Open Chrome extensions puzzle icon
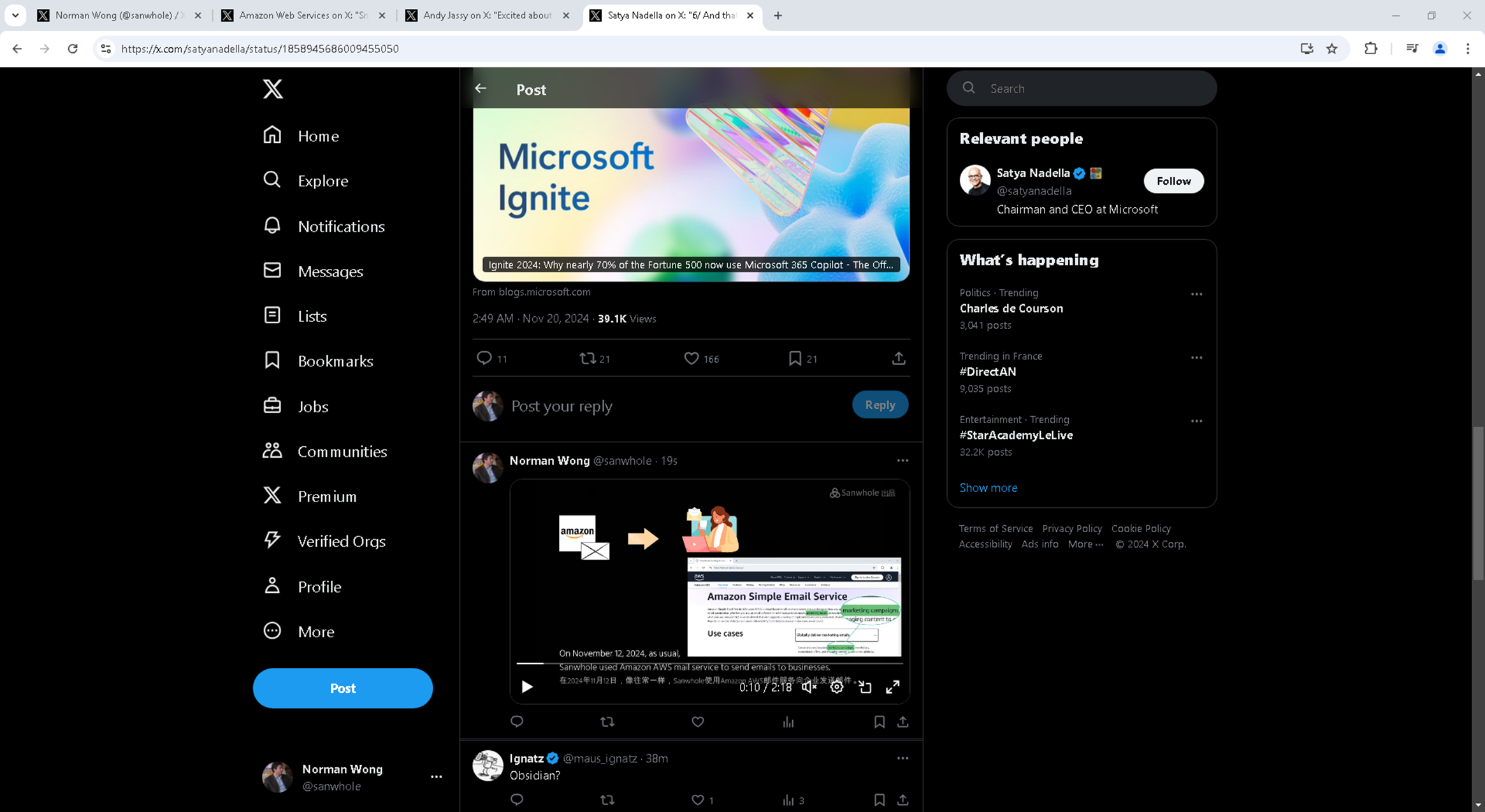Viewport: 1485px width, 812px height. click(1370, 48)
